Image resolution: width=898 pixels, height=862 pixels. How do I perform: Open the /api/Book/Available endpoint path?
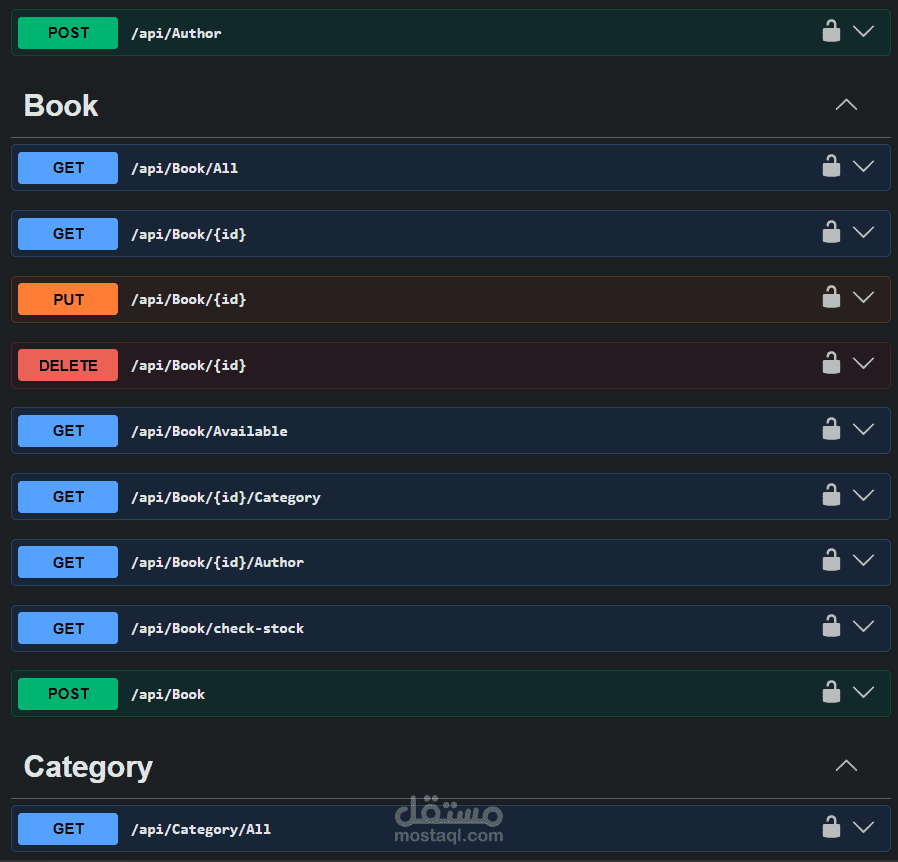209,431
